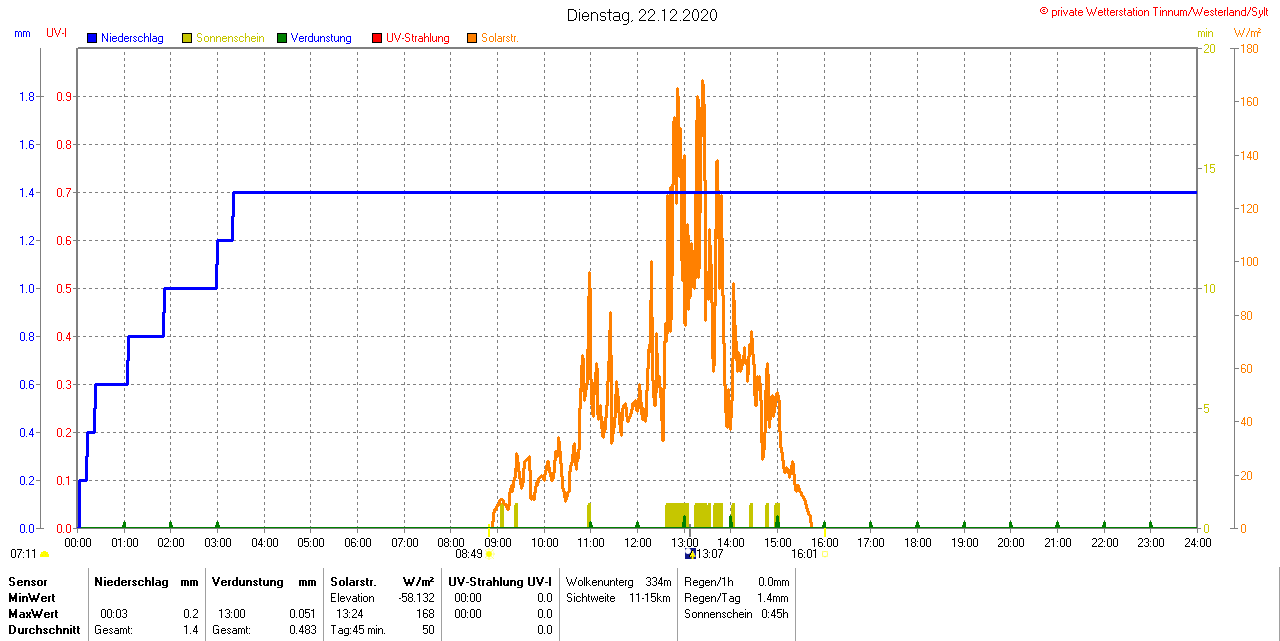Click the Verdunstung max value "0.051"
1280x641 pixels.
point(301,613)
